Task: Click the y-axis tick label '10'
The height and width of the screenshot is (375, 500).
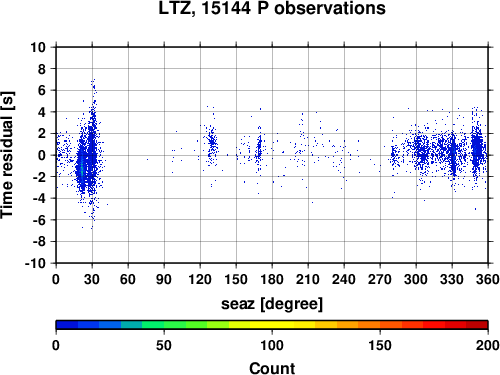Action: click(38, 47)
